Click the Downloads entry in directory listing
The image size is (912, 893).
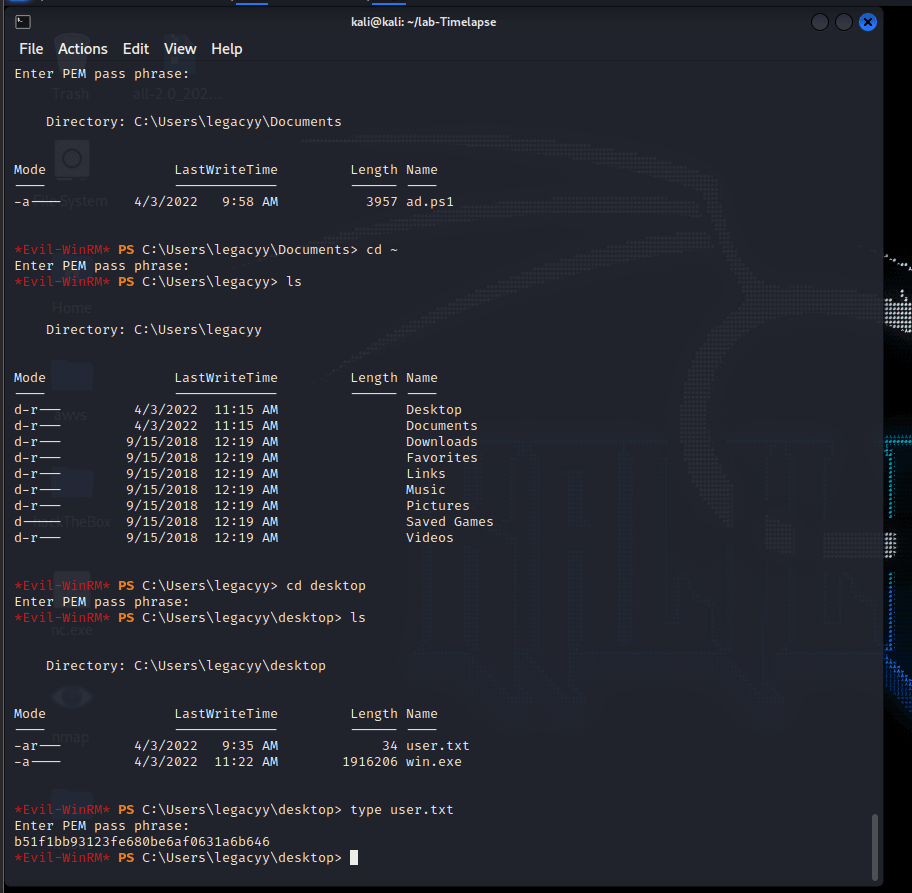click(x=442, y=442)
